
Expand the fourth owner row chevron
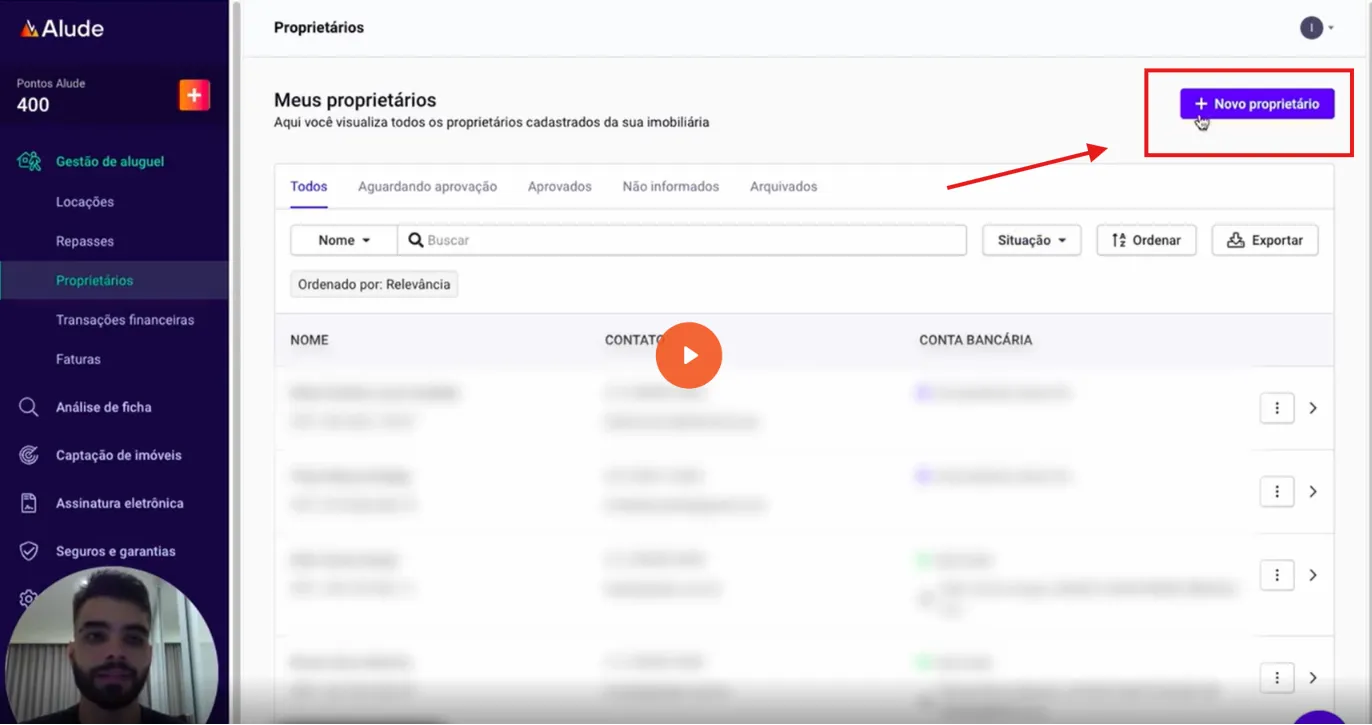tap(1313, 677)
